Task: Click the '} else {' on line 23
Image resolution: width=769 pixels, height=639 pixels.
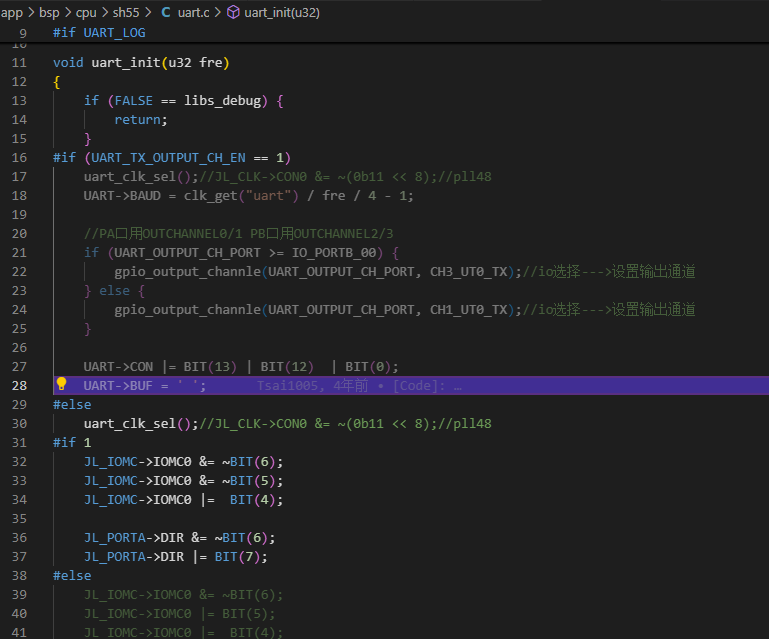Action: (114, 290)
